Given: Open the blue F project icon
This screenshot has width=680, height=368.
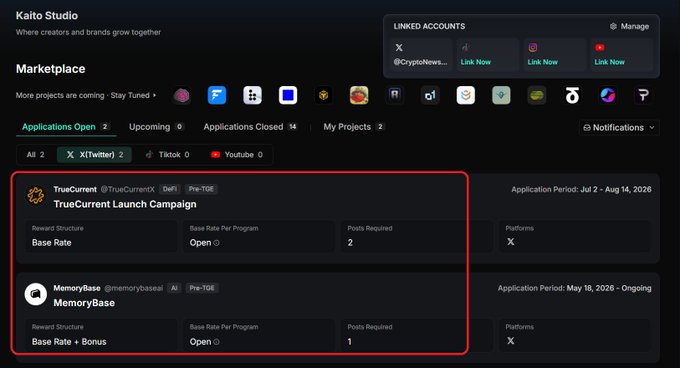Looking at the screenshot, I should tap(217, 95).
